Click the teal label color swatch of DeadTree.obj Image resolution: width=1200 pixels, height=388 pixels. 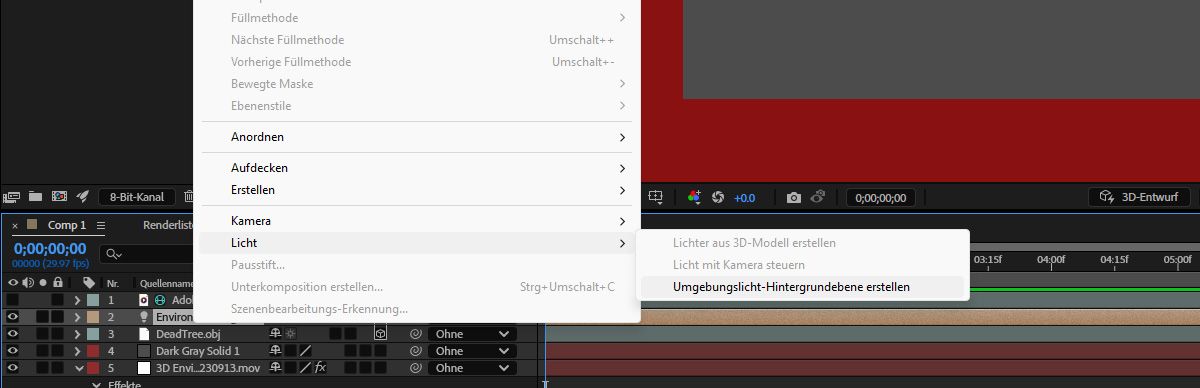point(92,334)
